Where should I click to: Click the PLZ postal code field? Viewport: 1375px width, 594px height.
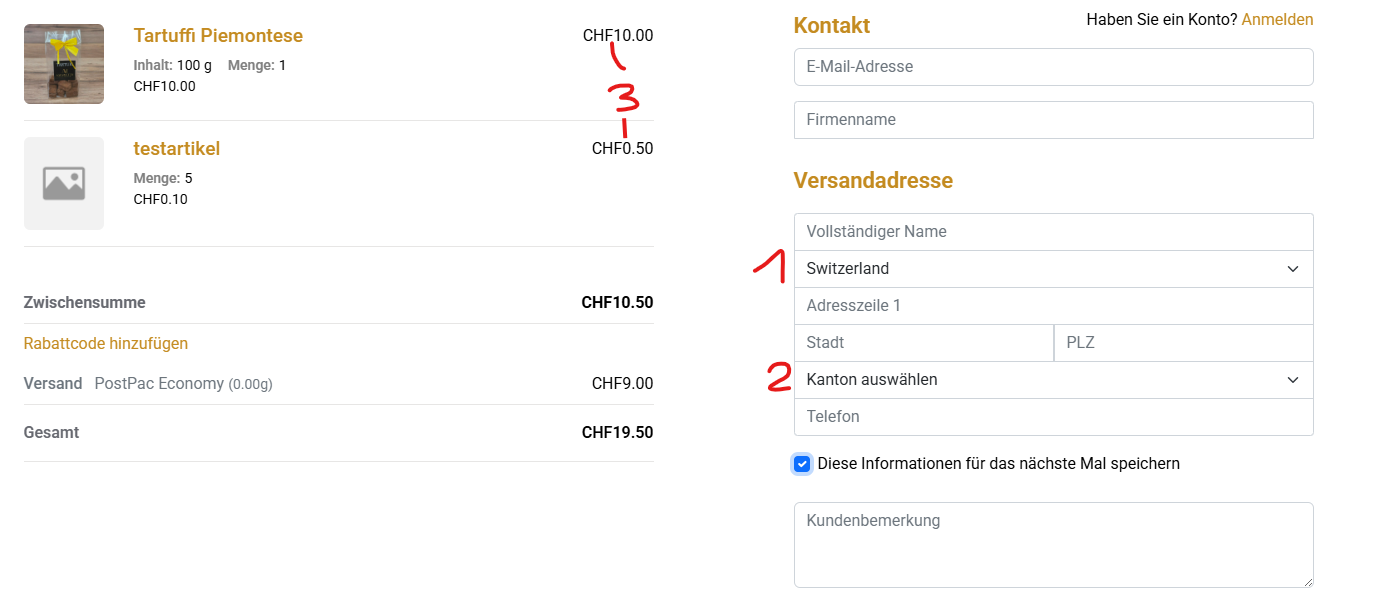[1183, 343]
